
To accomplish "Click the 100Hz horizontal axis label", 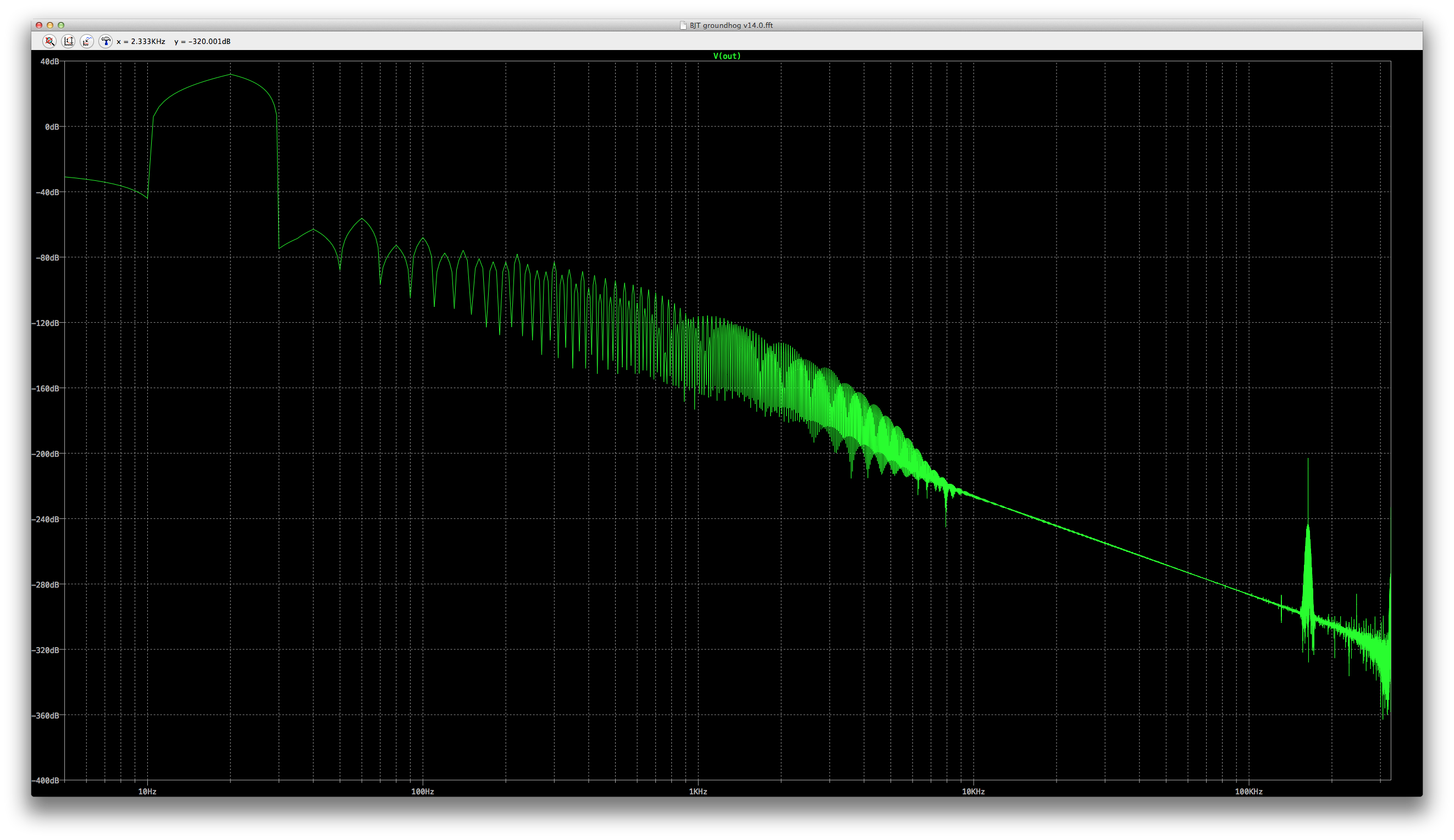I will (422, 792).
